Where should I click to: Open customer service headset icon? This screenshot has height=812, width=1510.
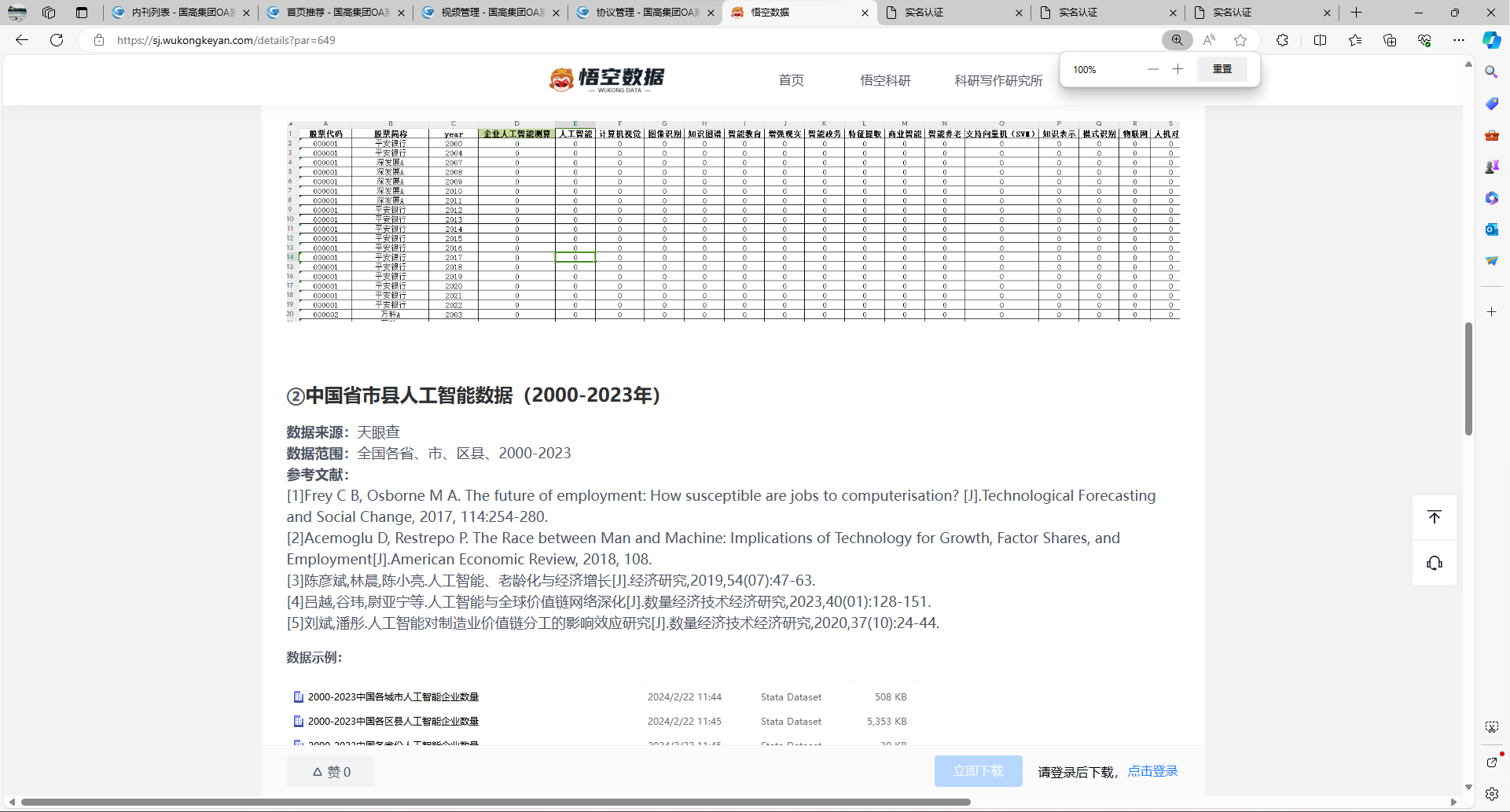[1435, 563]
